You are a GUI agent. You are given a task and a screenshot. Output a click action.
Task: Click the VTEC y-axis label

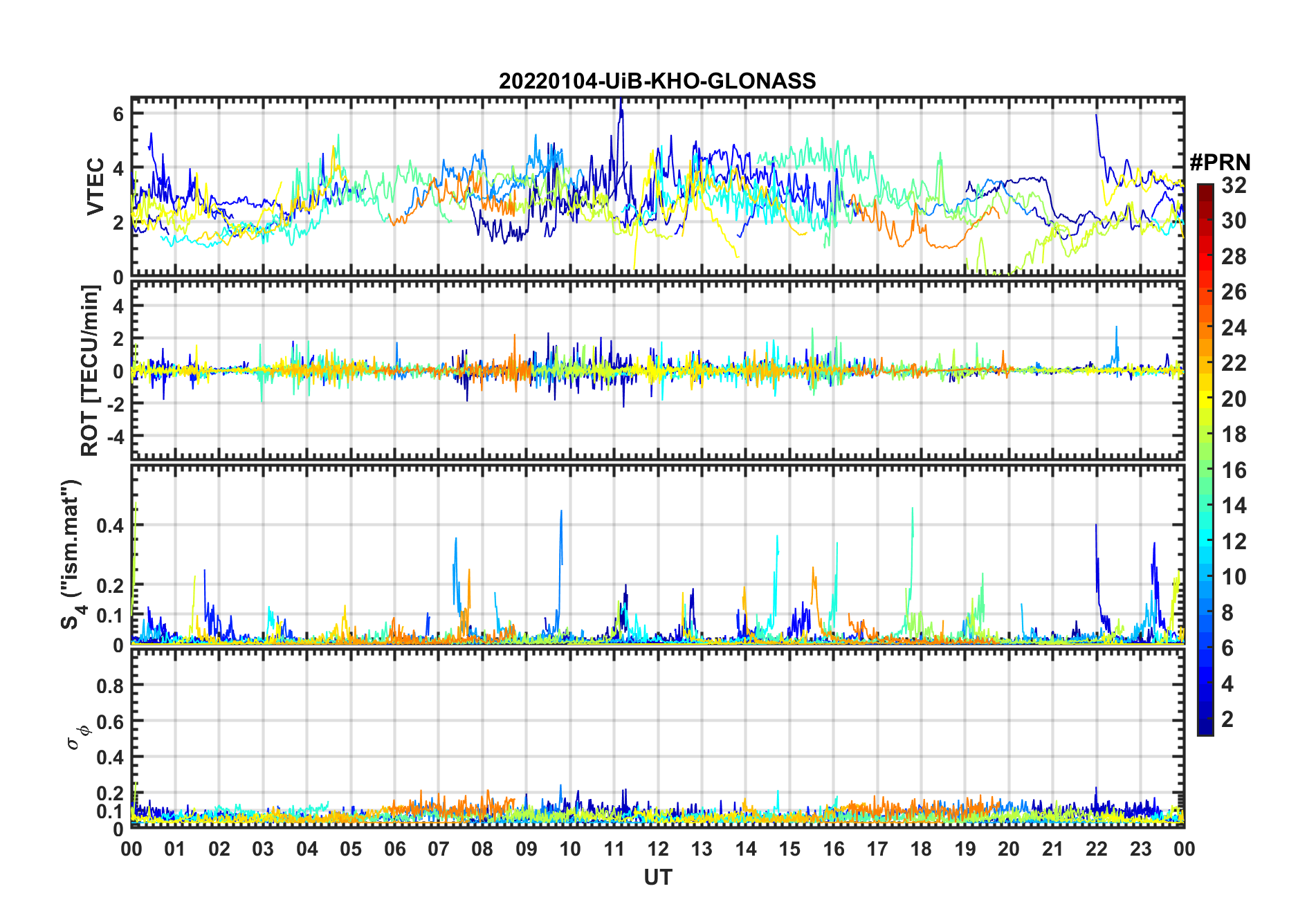click(95, 187)
